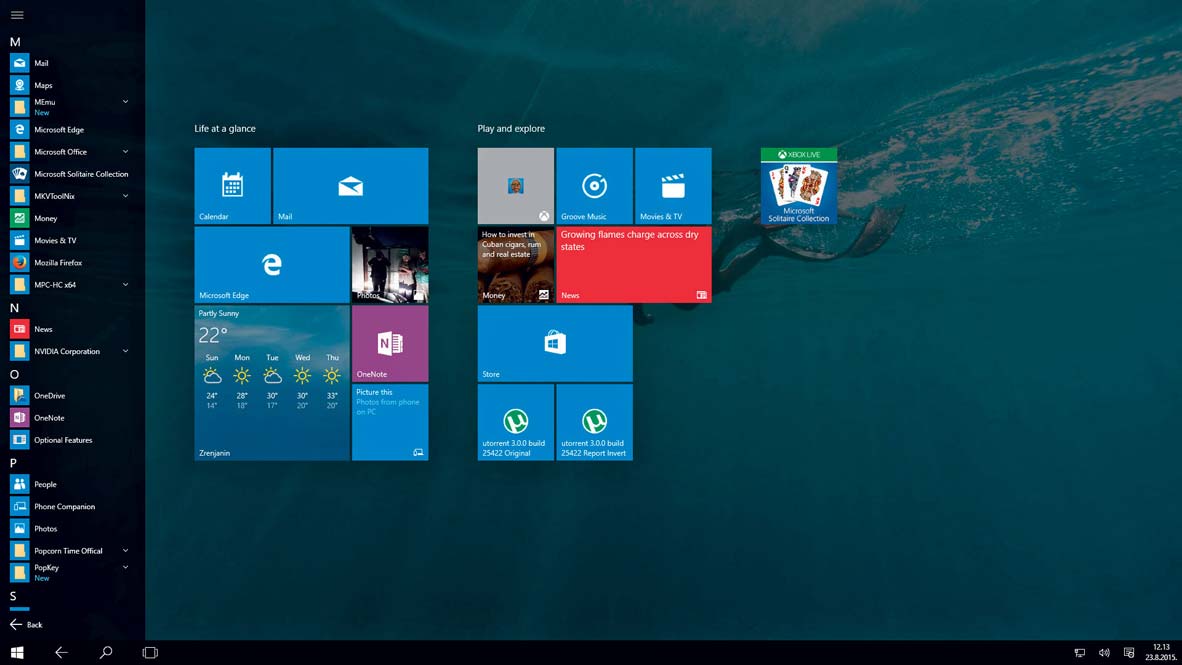Open the Store tile
Screen dimensions: 1182x665
click(x=555, y=343)
